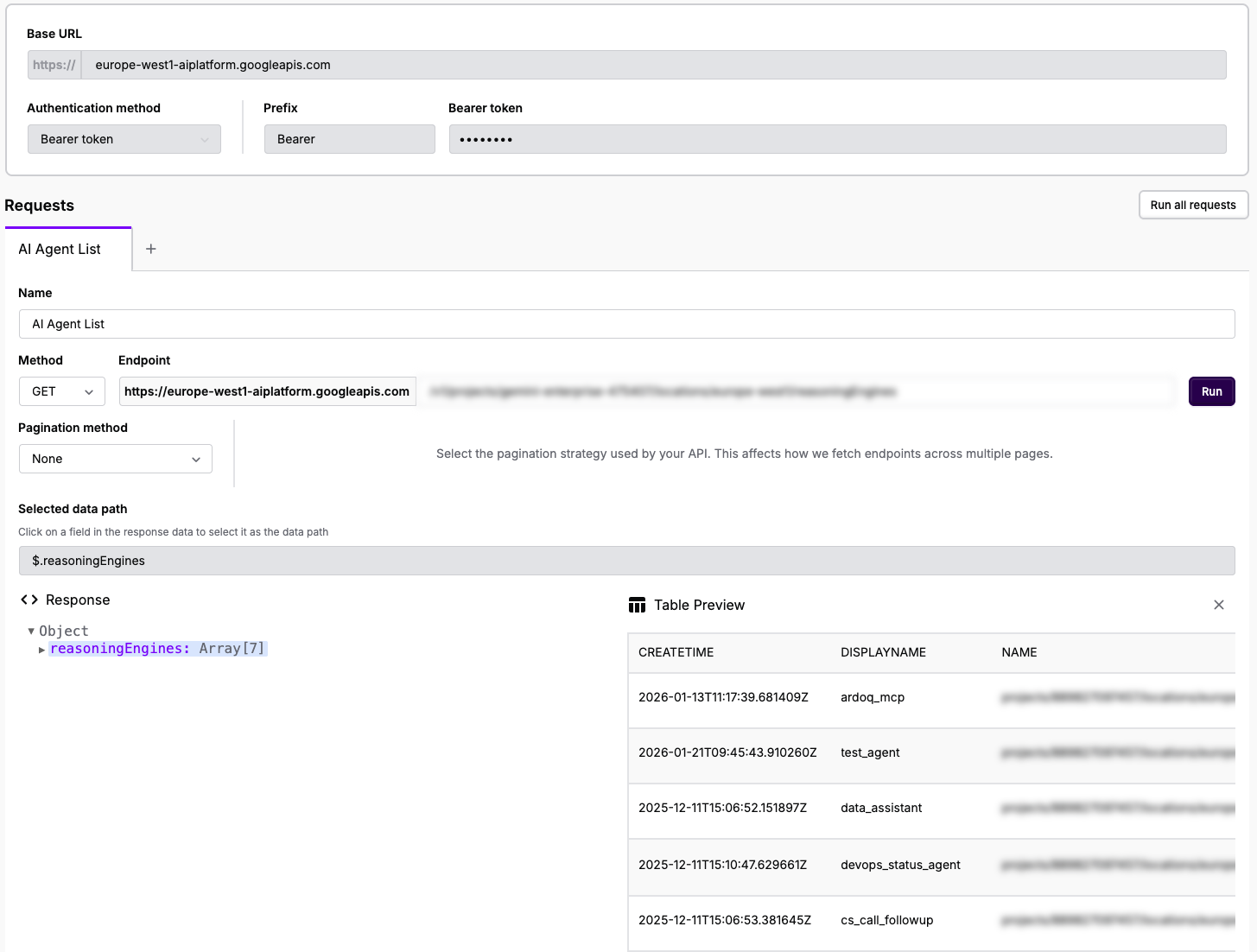This screenshot has height=952, width=1257.
Task: Select the test_agent row in Table Preview
Action: 871,752
